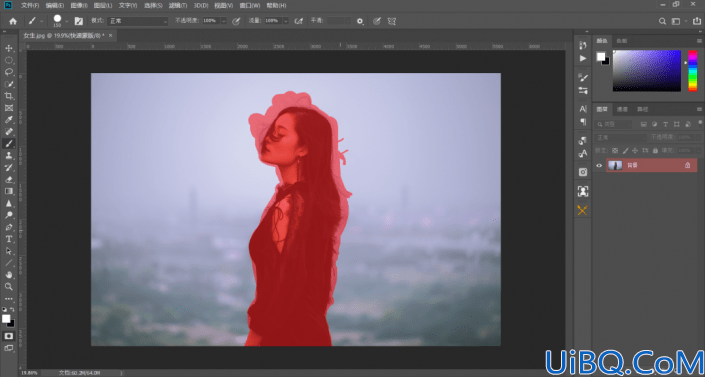The height and width of the screenshot is (377, 705).
Task: Select the Eyedropper tool
Action: pyautogui.click(x=9, y=120)
